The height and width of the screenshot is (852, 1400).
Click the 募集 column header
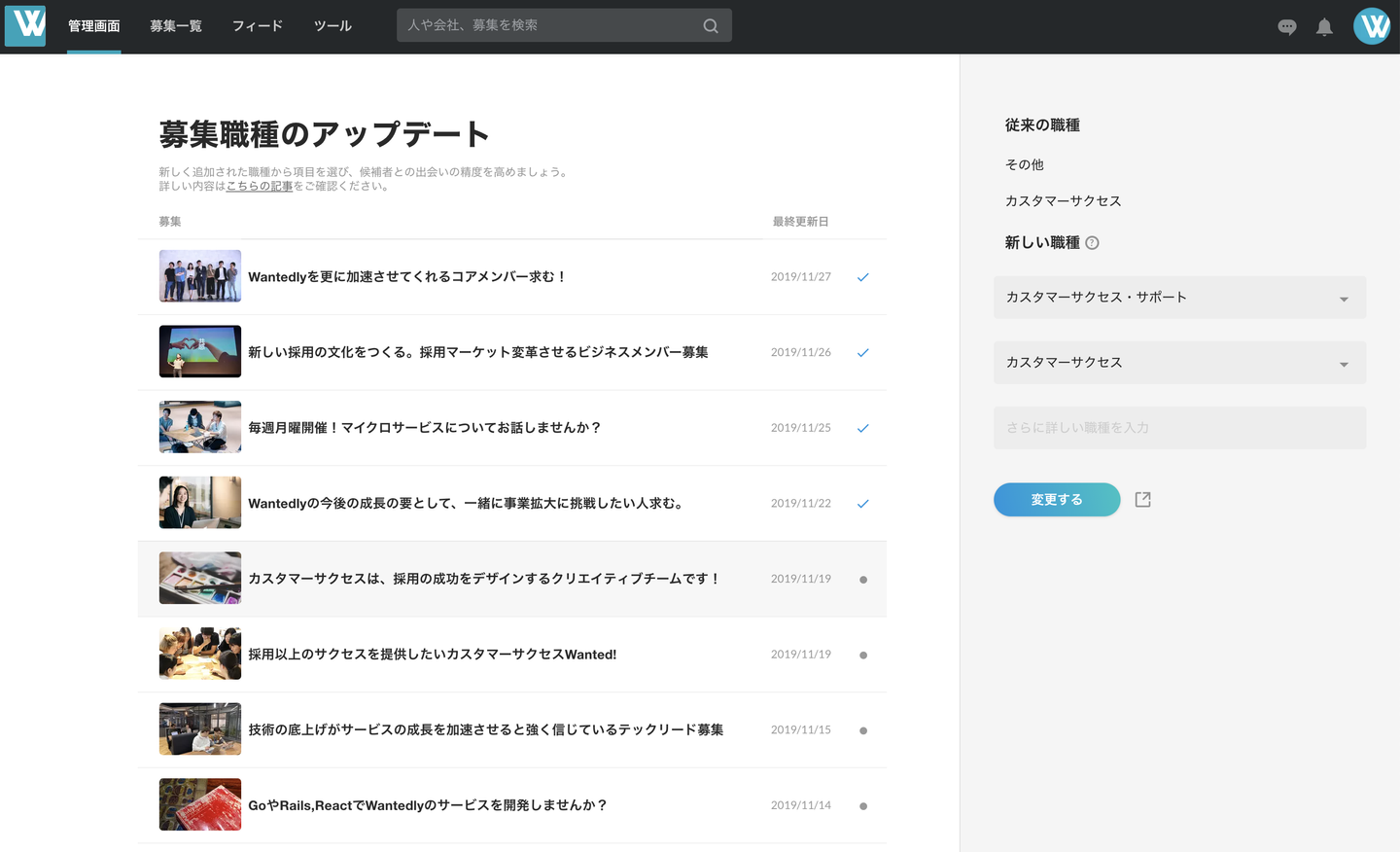170,222
